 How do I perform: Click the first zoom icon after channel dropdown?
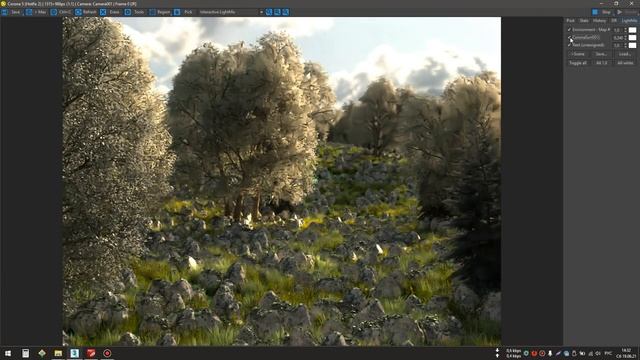(269, 12)
